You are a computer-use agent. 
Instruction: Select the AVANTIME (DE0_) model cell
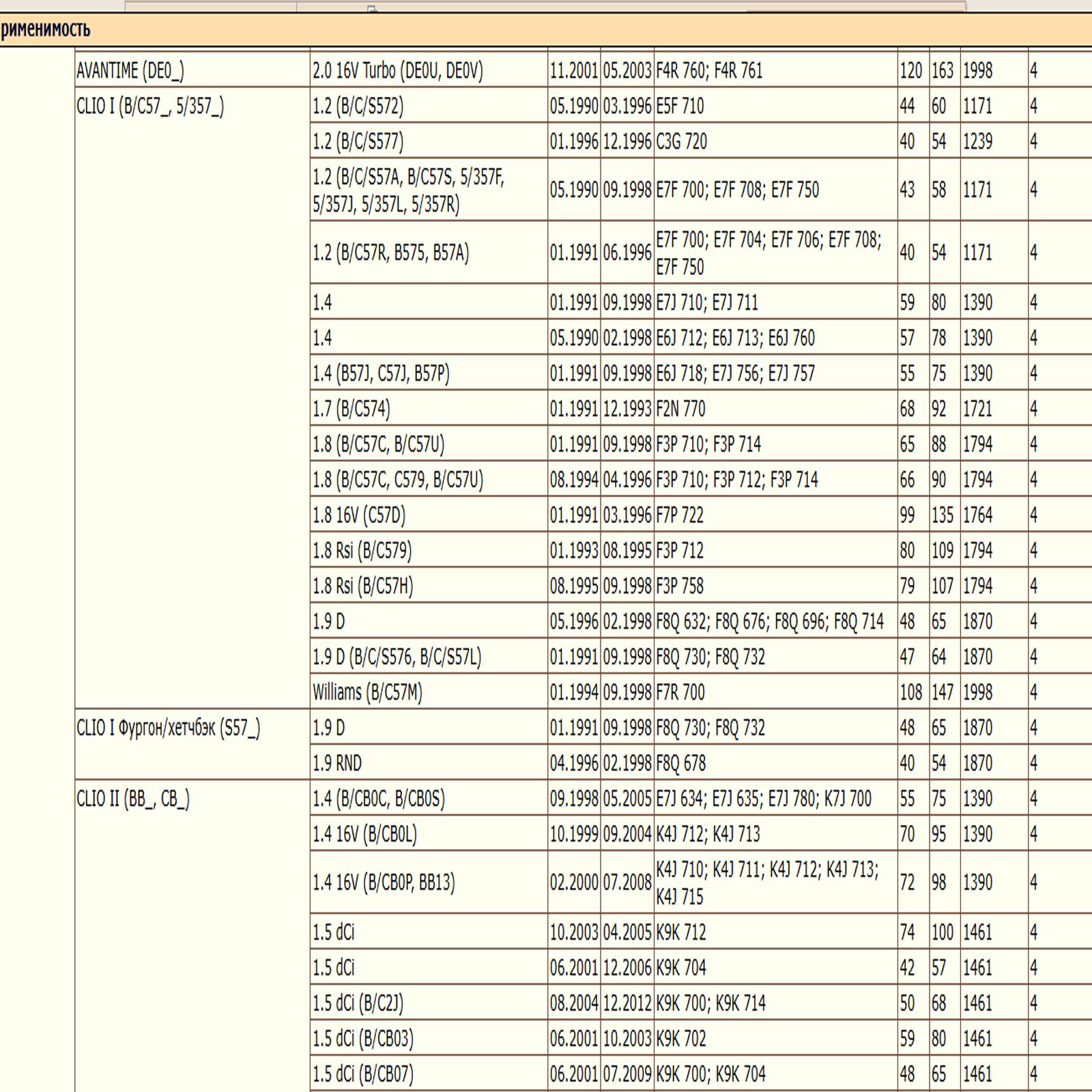pyautogui.click(x=130, y=70)
